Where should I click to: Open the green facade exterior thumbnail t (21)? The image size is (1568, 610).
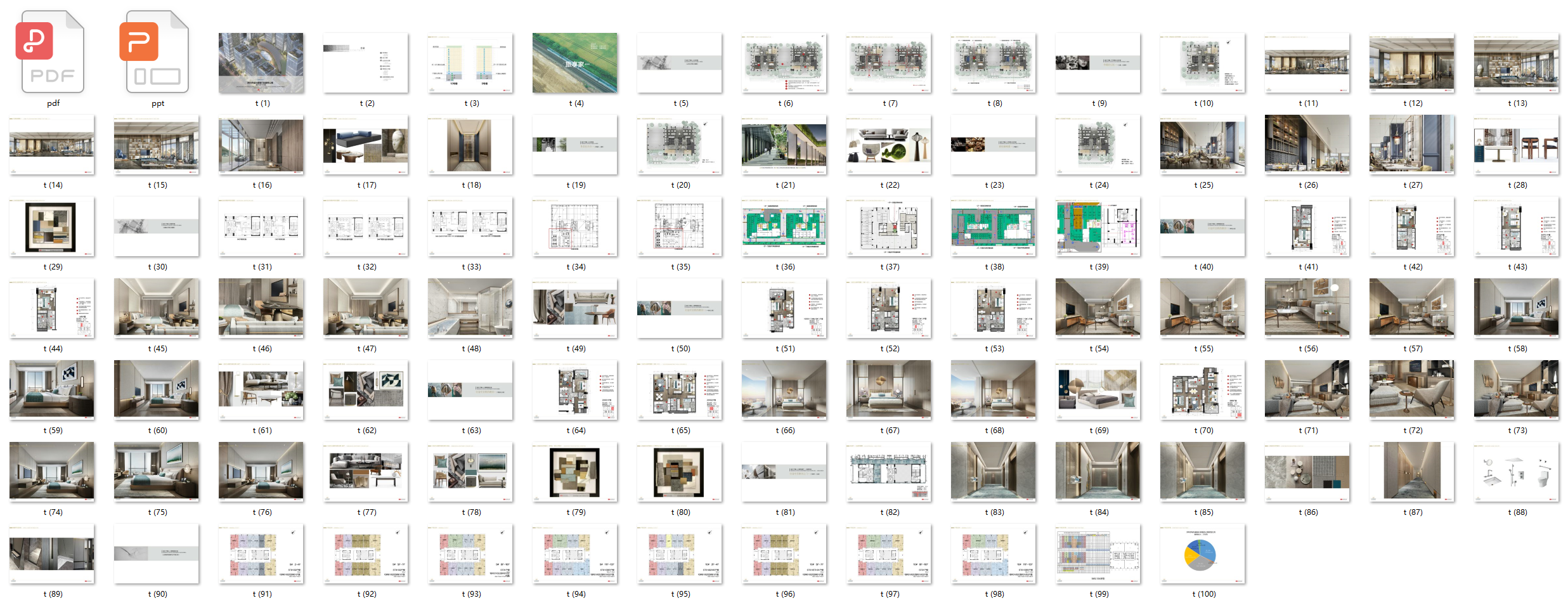pos(784,145)
